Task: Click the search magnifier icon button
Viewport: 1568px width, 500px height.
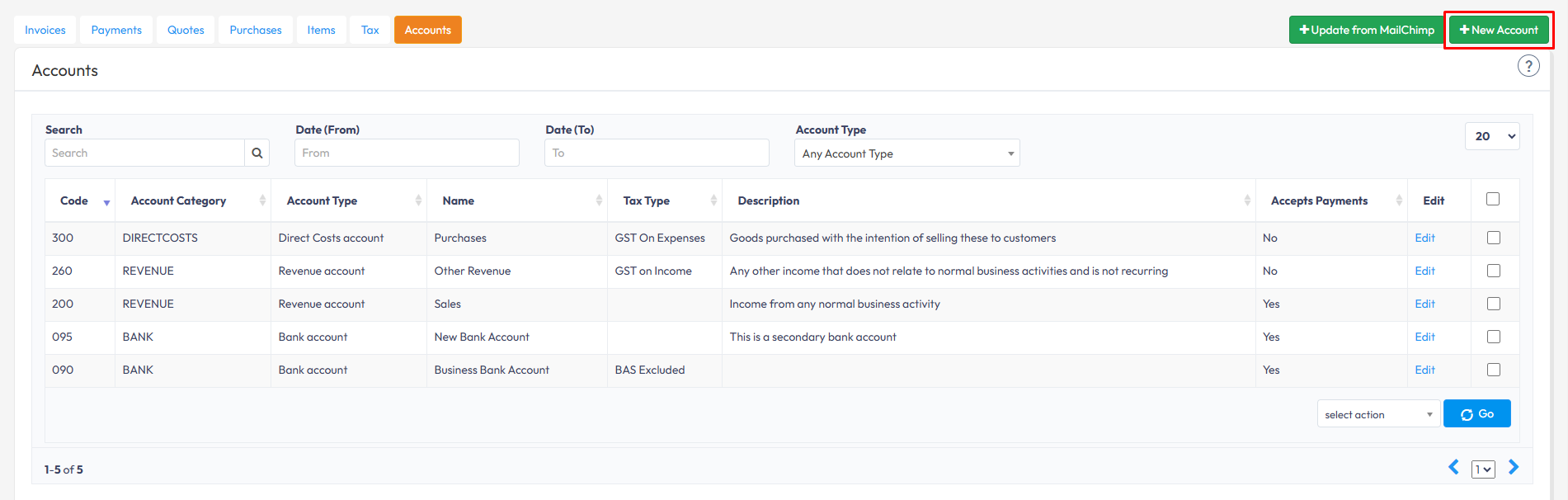Action: point(257,153)
